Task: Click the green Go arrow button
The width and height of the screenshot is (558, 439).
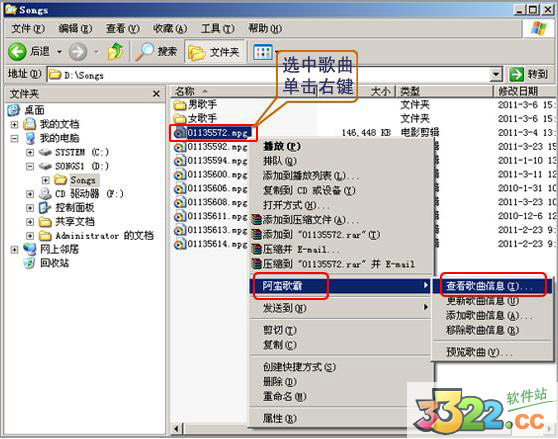Action: click(x=516, y=75)
